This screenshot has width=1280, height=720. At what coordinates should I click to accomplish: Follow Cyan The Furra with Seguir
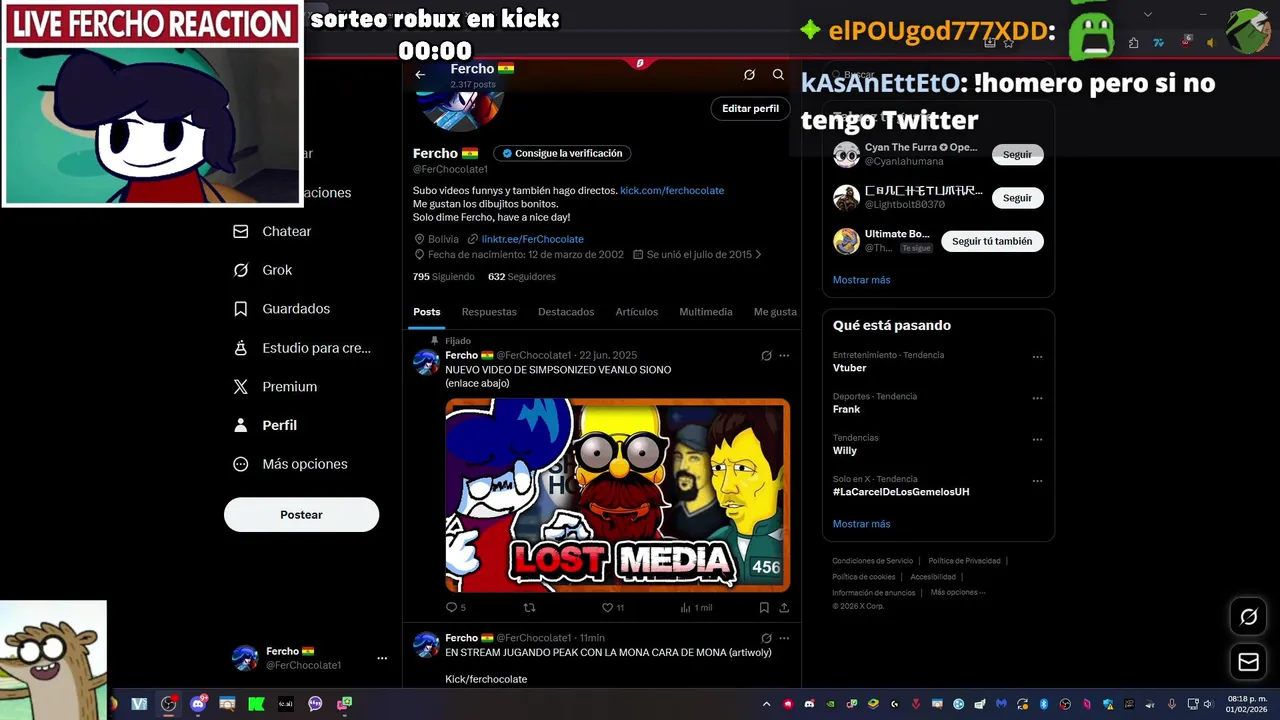pos(1017,155)
